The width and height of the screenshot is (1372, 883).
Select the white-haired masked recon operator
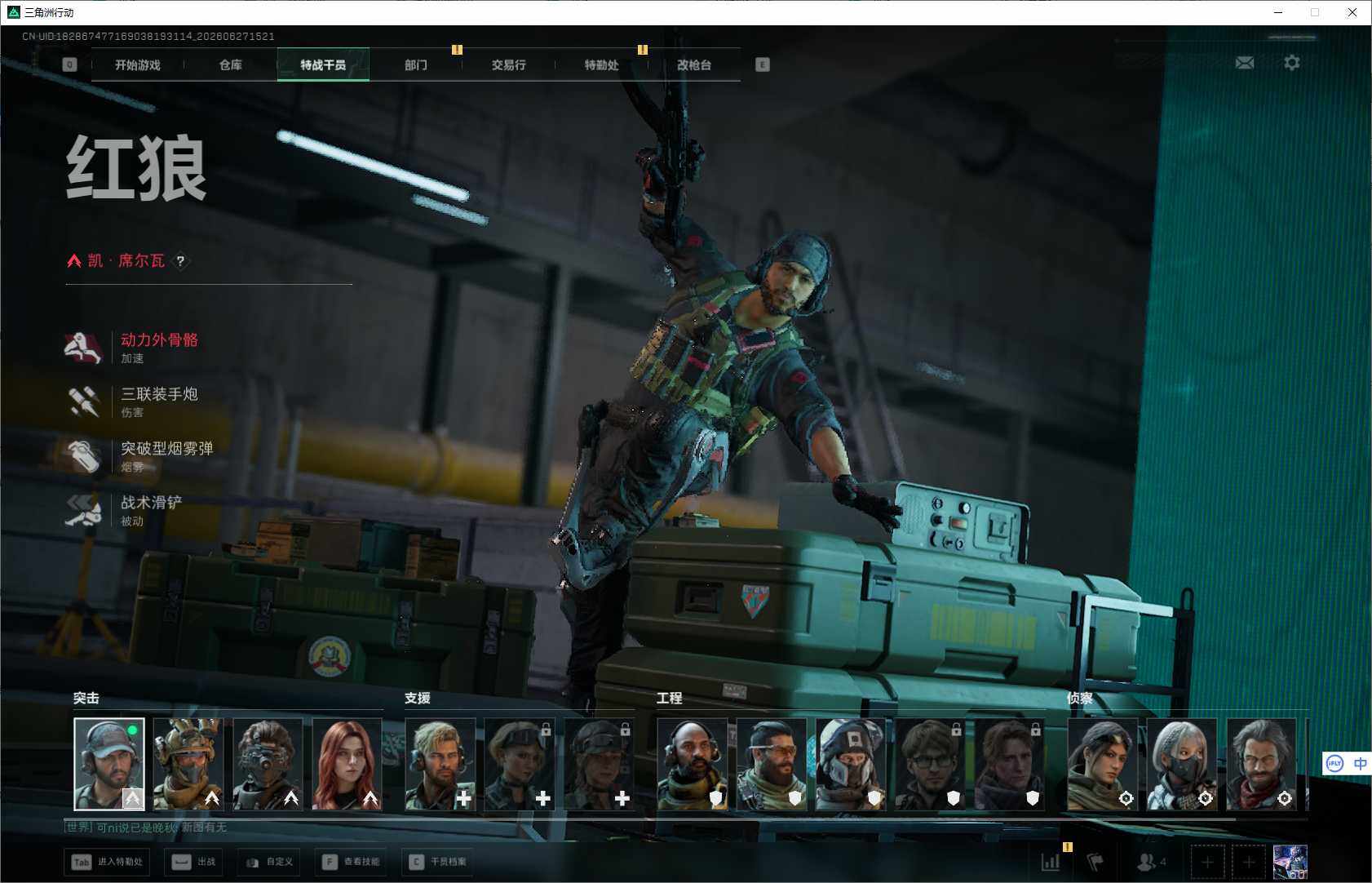1182,764
